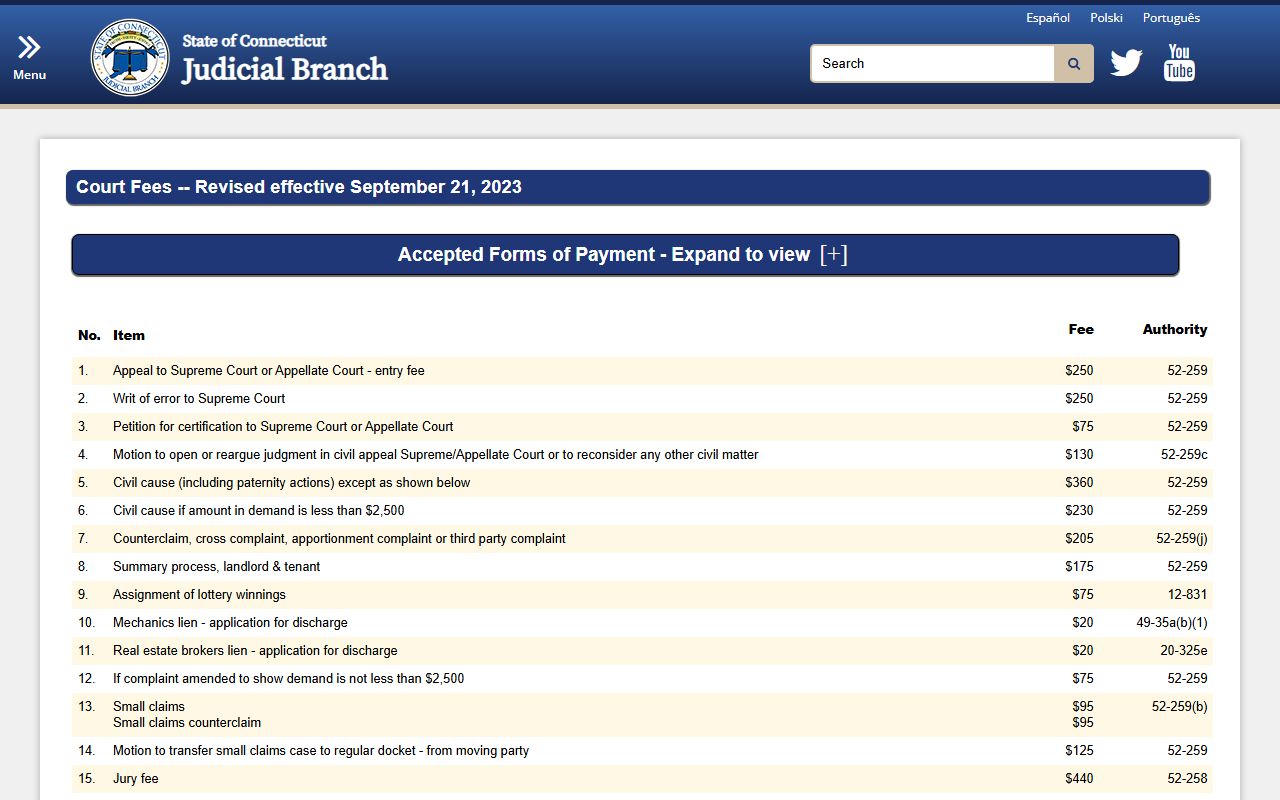Click the Authority column header
Image resolution: width=1280 pixels, height=800 pixels.
tap(1174, 329)
